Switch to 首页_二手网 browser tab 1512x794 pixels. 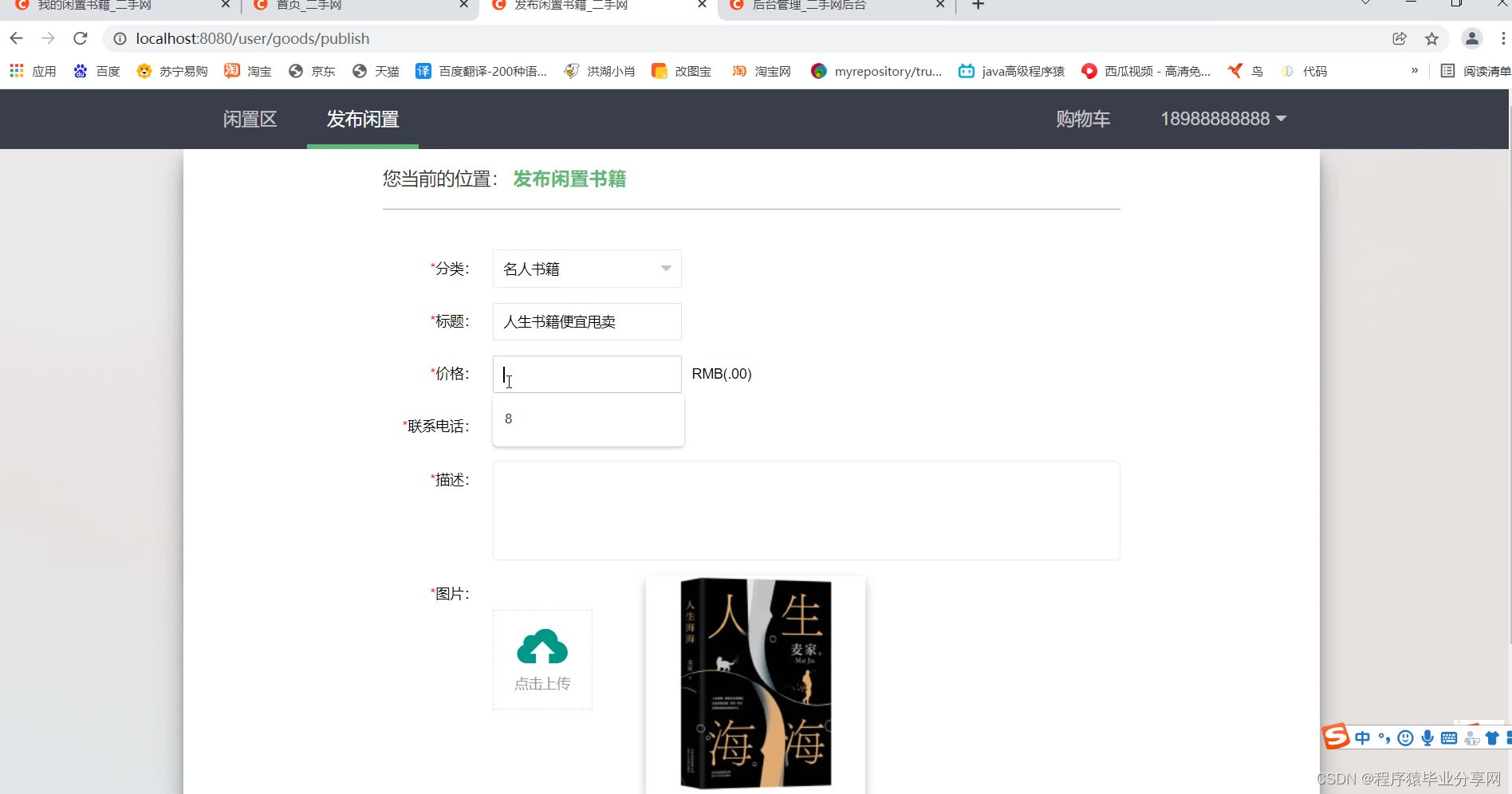(x=359, y=6)
